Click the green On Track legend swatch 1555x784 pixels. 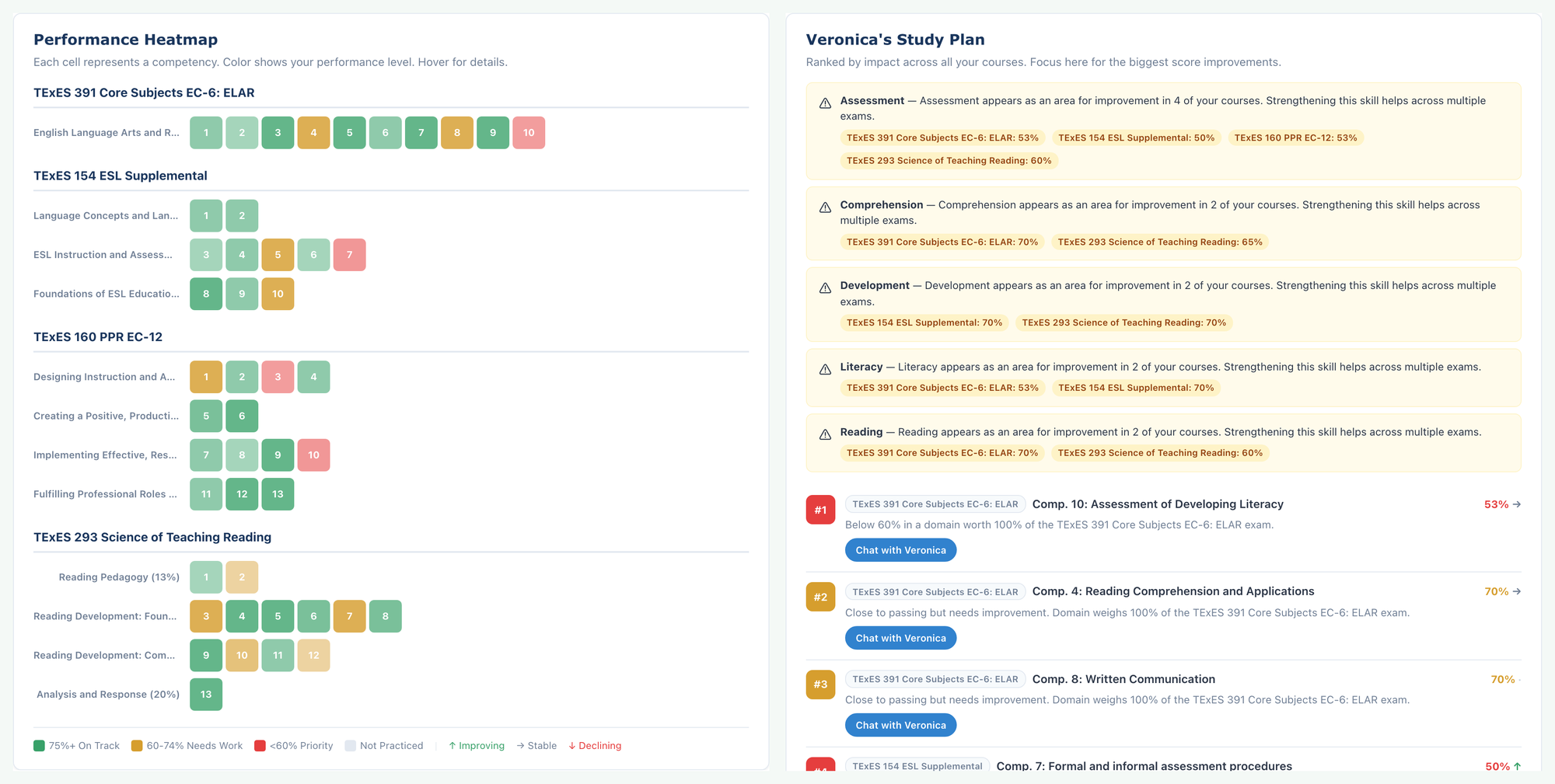(x=39, y=746)
